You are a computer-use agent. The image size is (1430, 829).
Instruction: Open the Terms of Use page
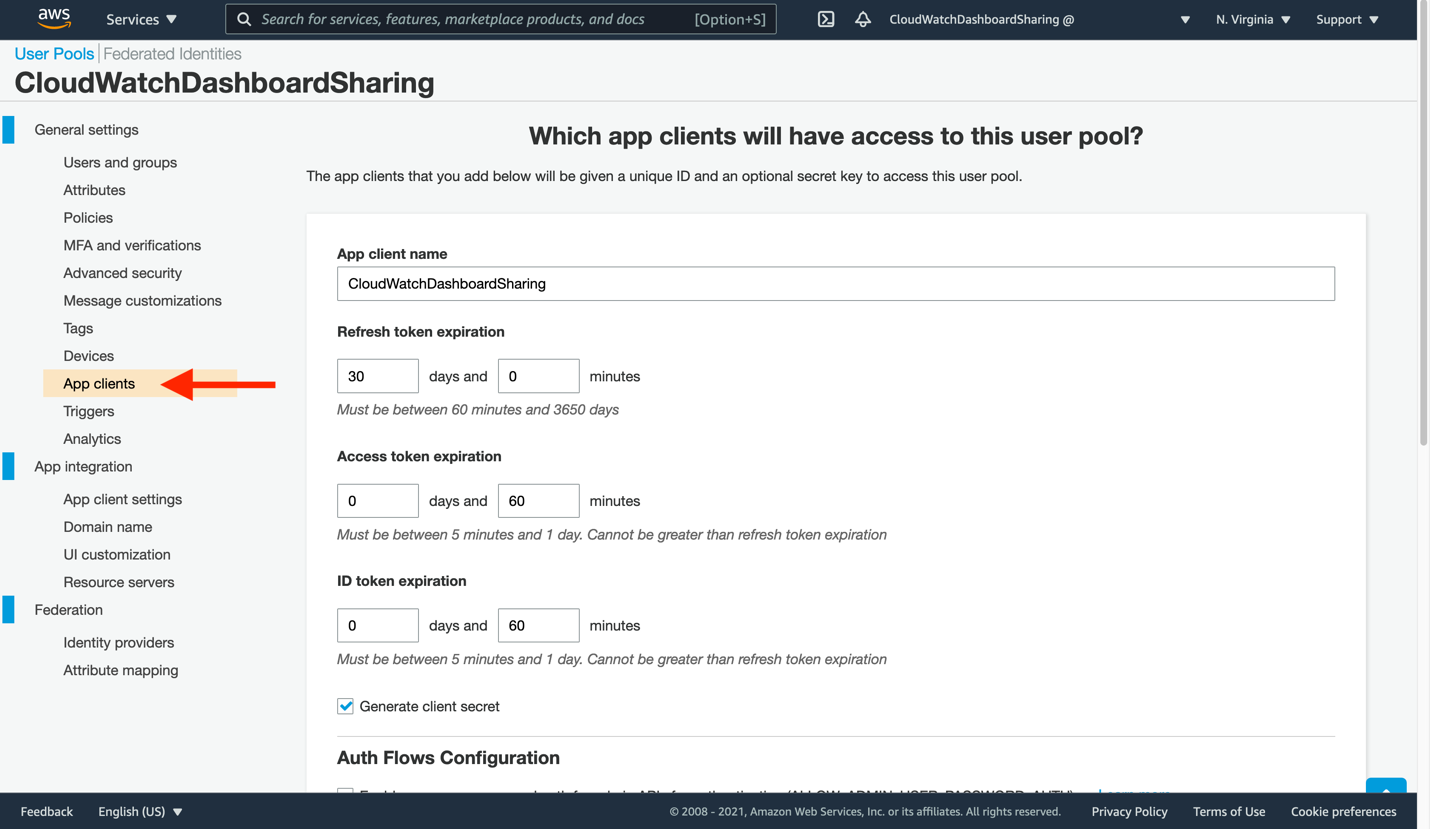tap(1229, 811)
